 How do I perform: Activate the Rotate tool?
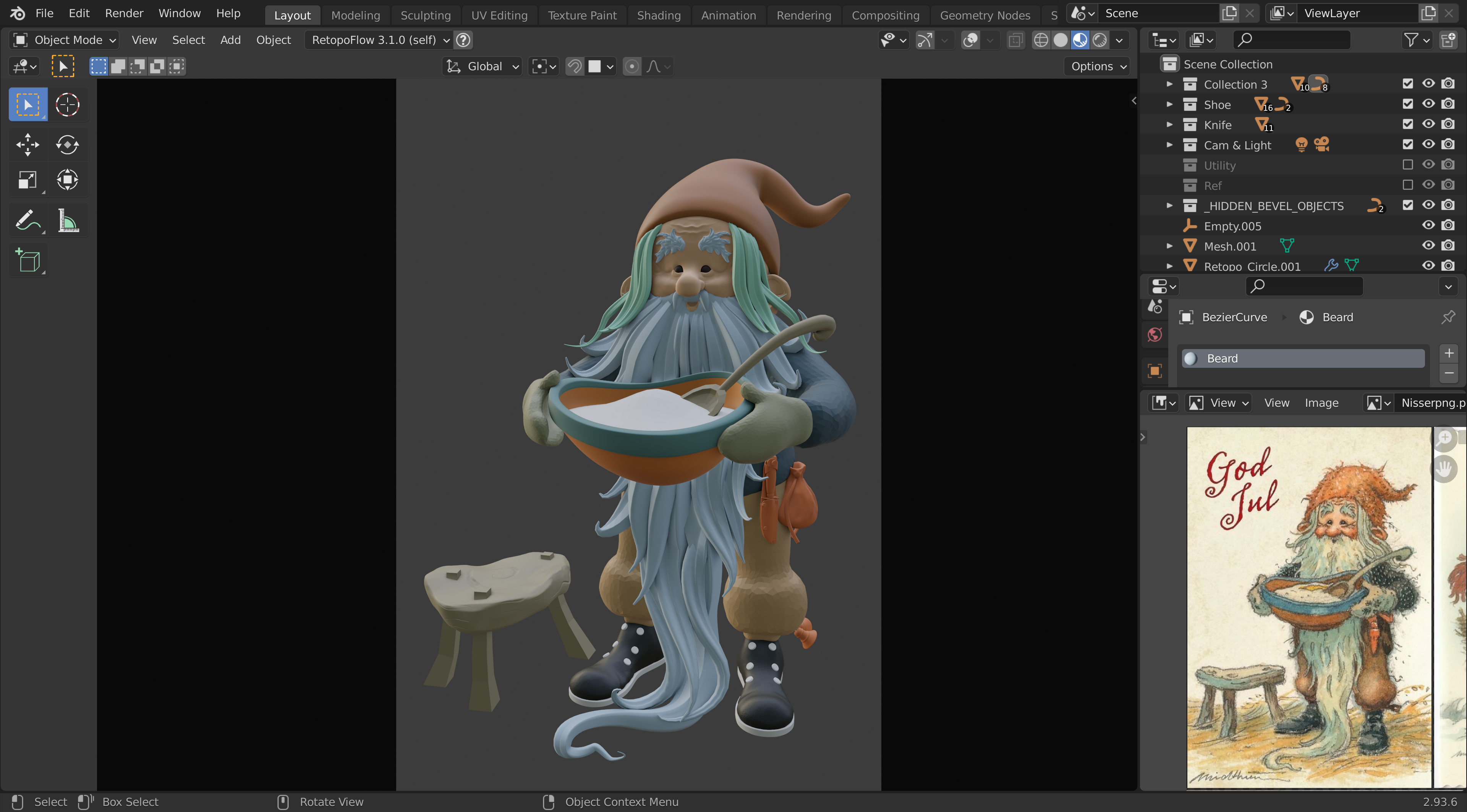(x=67, y=145)
